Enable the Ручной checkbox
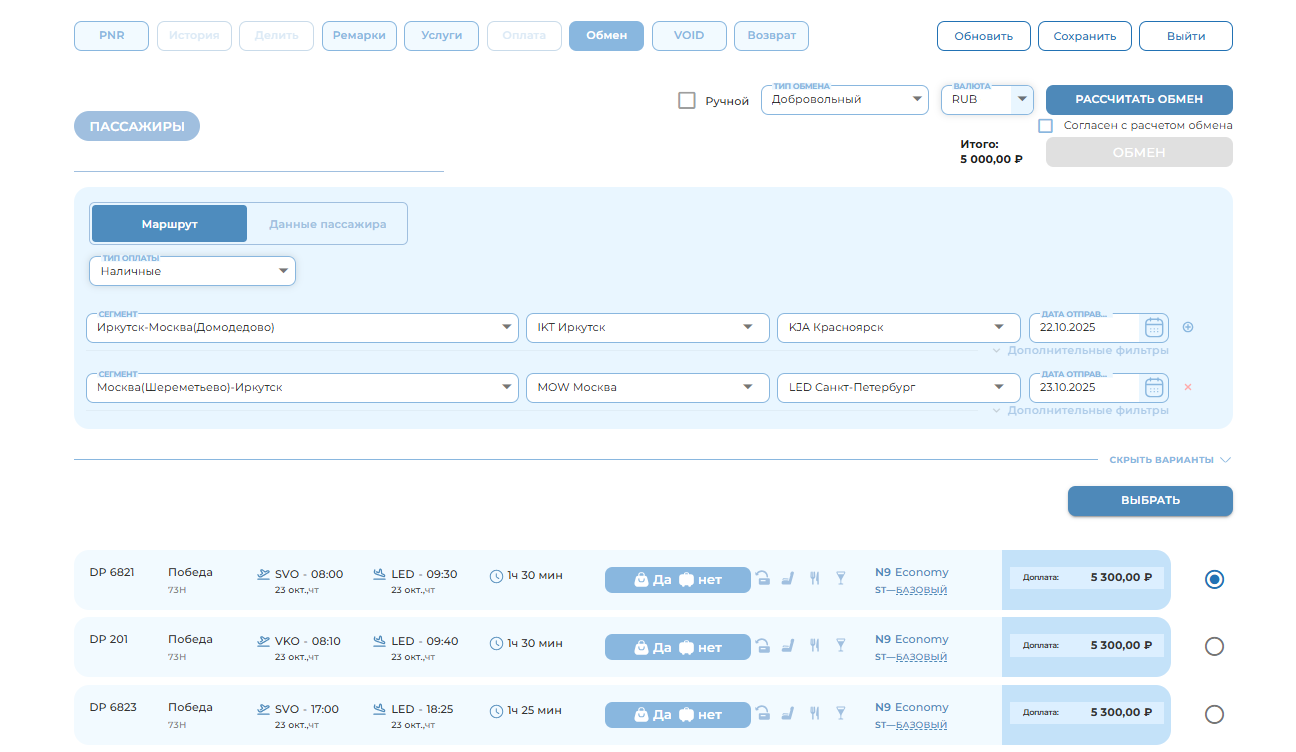The height and width of the screenshot is (752, 1296). 687,100
